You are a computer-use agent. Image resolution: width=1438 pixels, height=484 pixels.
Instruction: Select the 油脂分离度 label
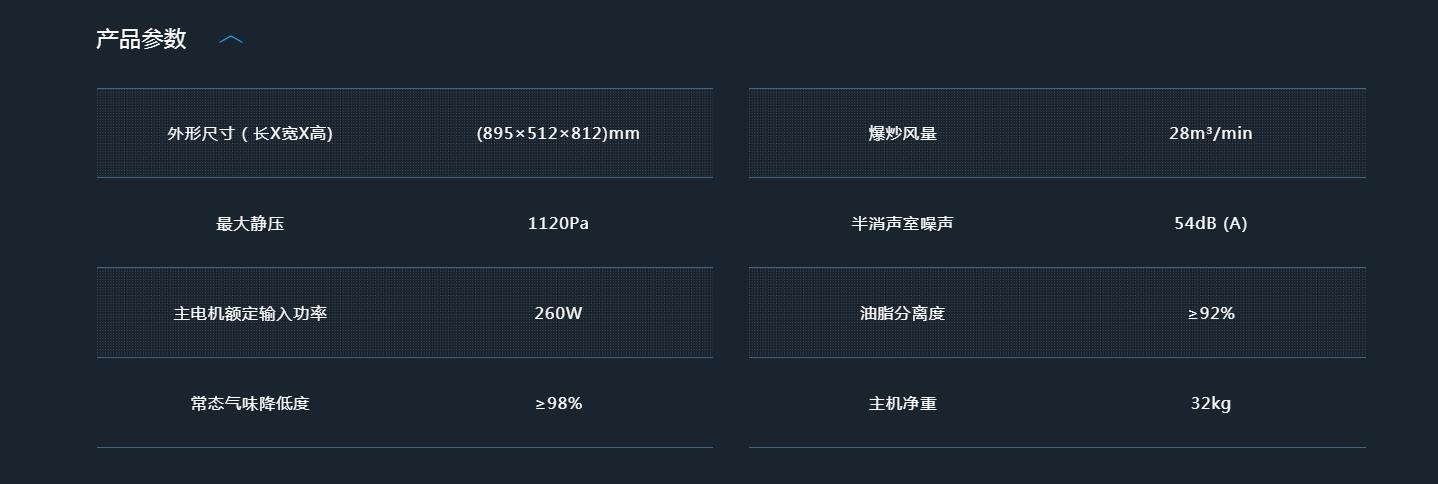[x=902, y=313]
